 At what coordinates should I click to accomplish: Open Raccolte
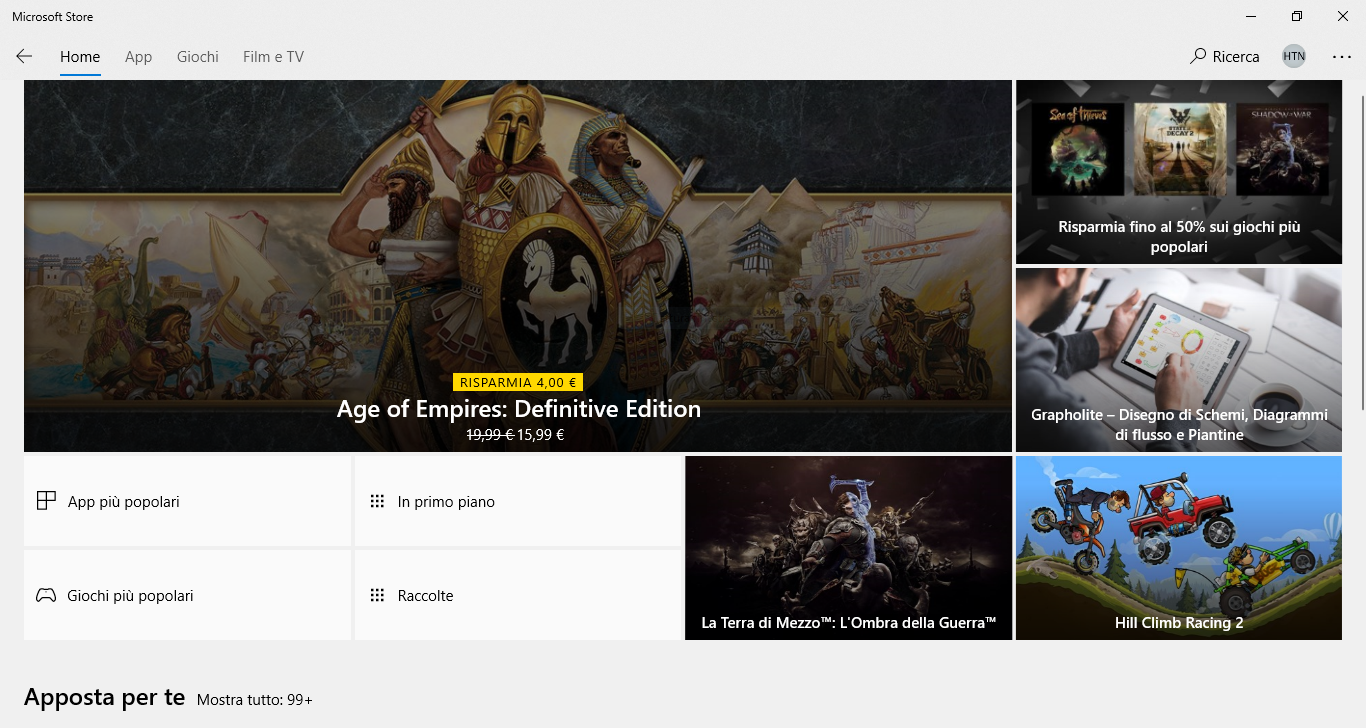pos(518,595)
